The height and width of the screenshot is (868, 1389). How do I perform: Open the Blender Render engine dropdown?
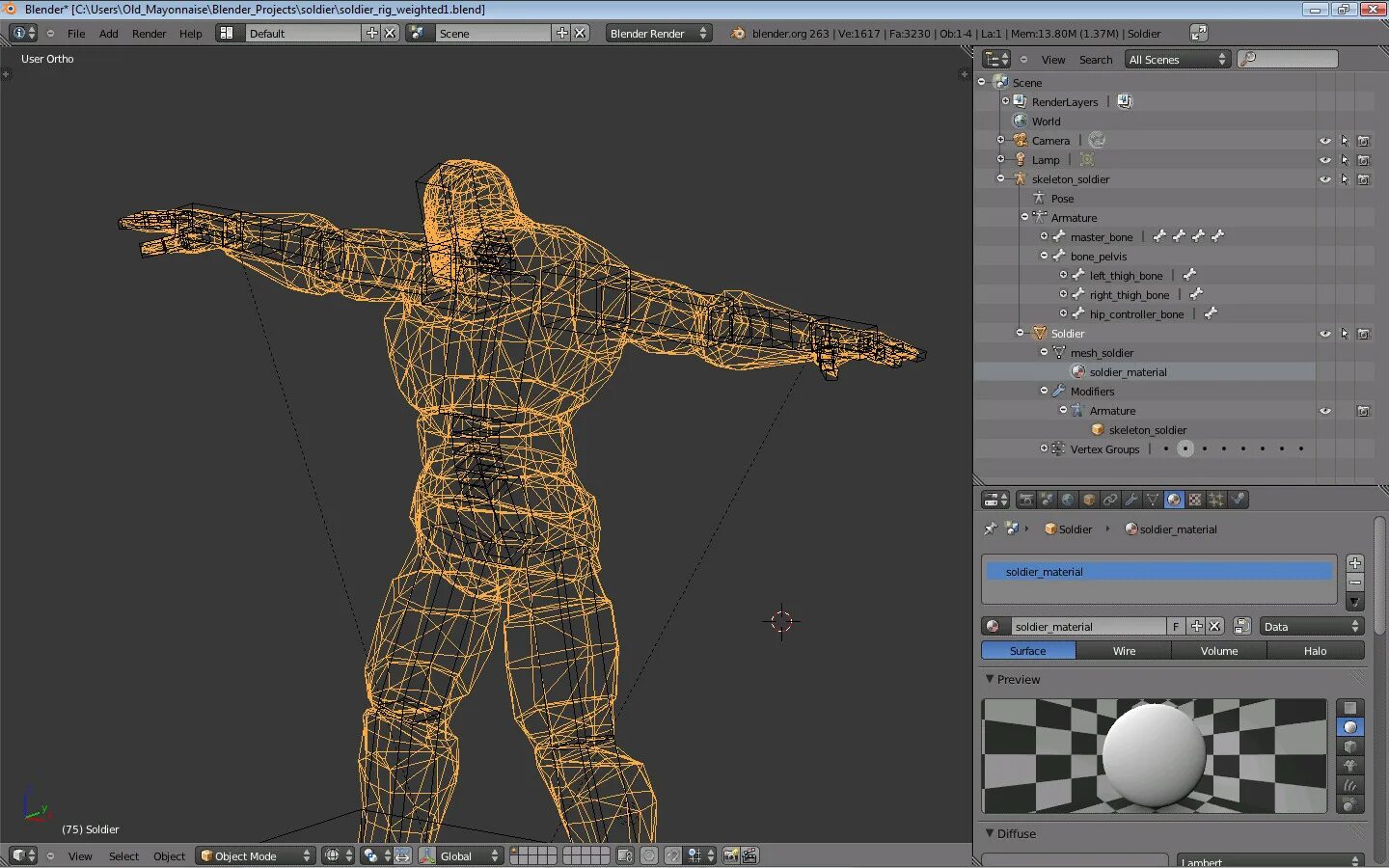tap(658, 33)
